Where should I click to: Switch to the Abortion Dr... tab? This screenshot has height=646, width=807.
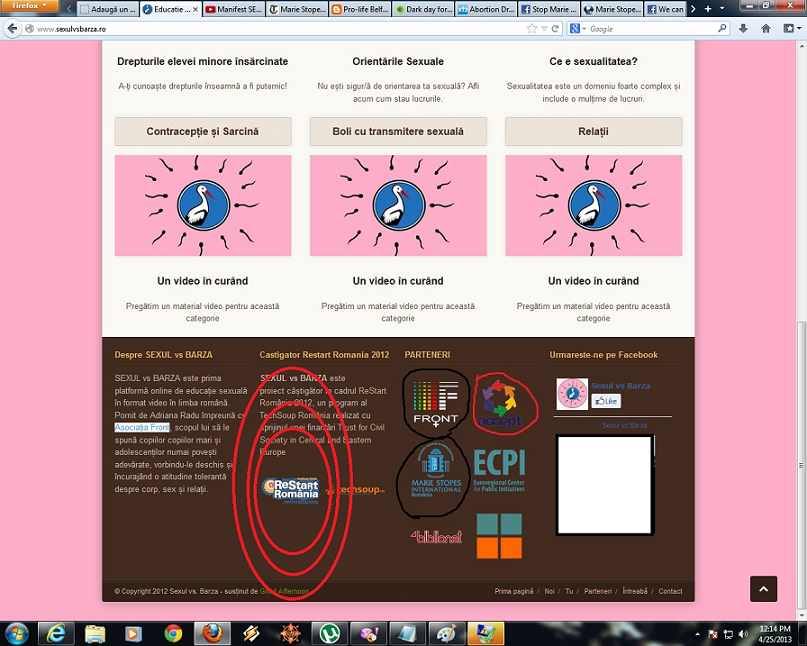[485, 10]
